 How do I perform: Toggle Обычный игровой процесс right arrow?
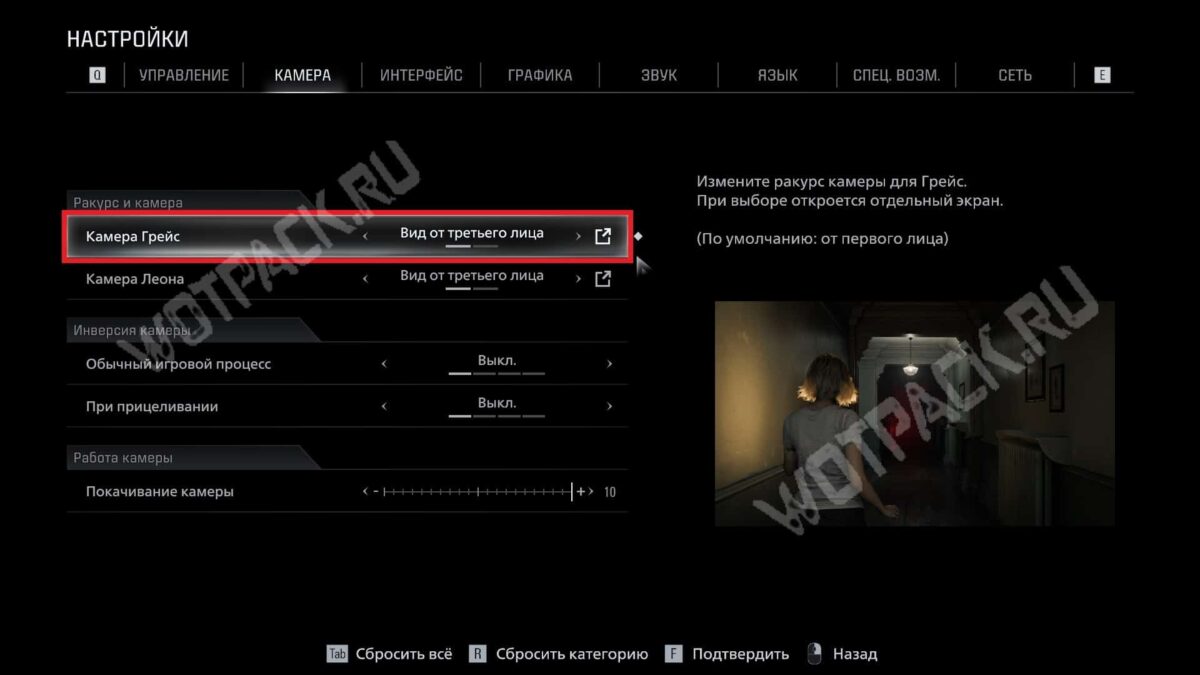coord(609,364)
